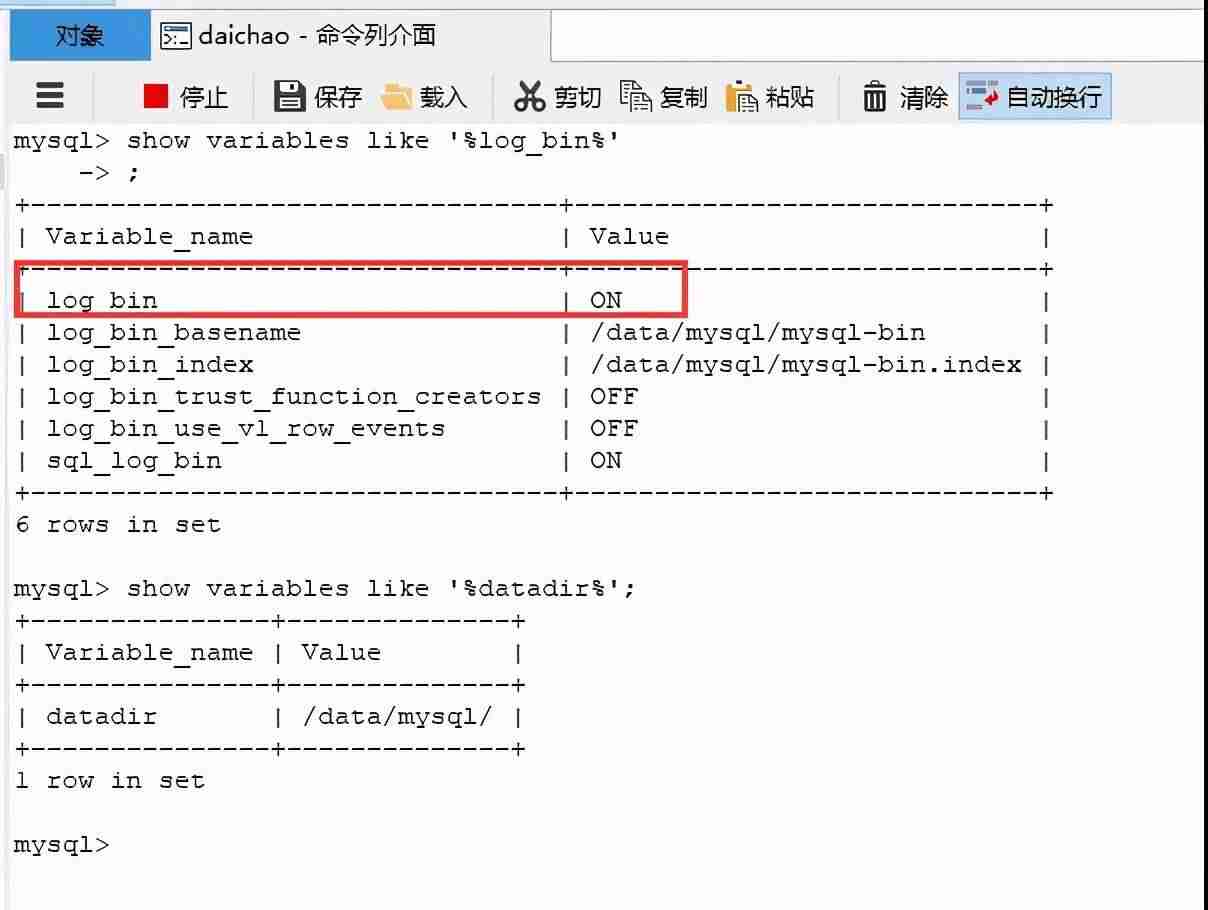
Task: Click the sql_log_bin variable name
Action: pyautogui.click(x=134, y=460)
